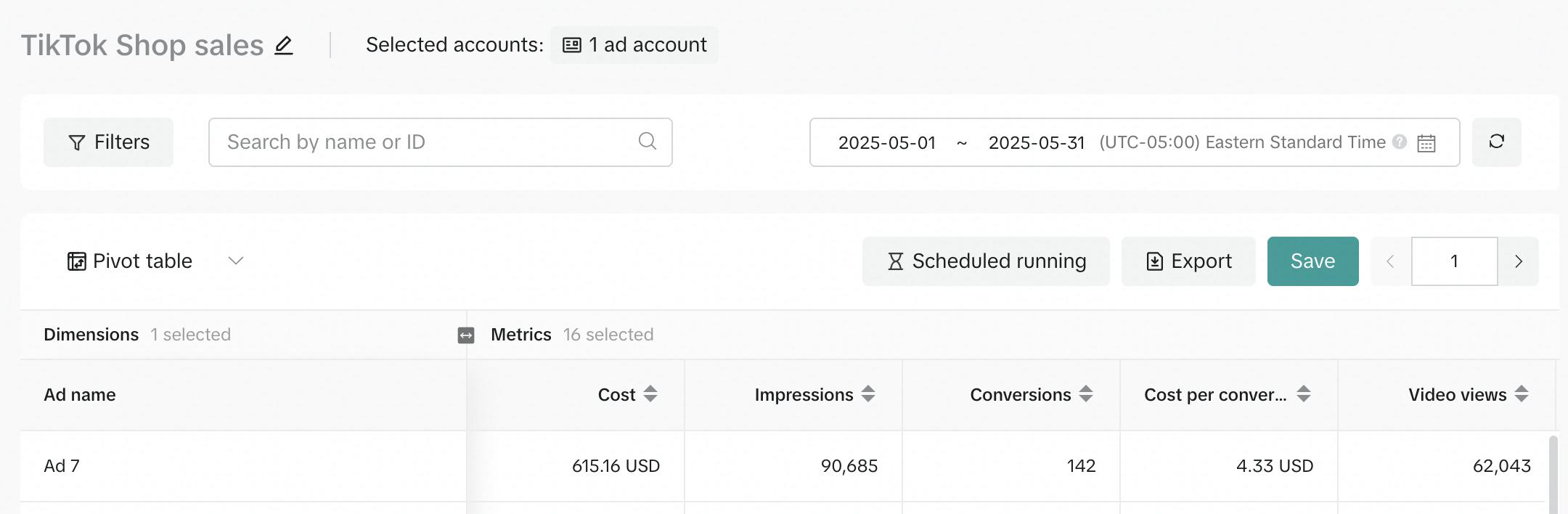Image resolution: width=1568 pixels, height=514 pixels.
Task: Select the 2025-05-31 end date
Action: pyautogui.click(x=1037, y=142)
